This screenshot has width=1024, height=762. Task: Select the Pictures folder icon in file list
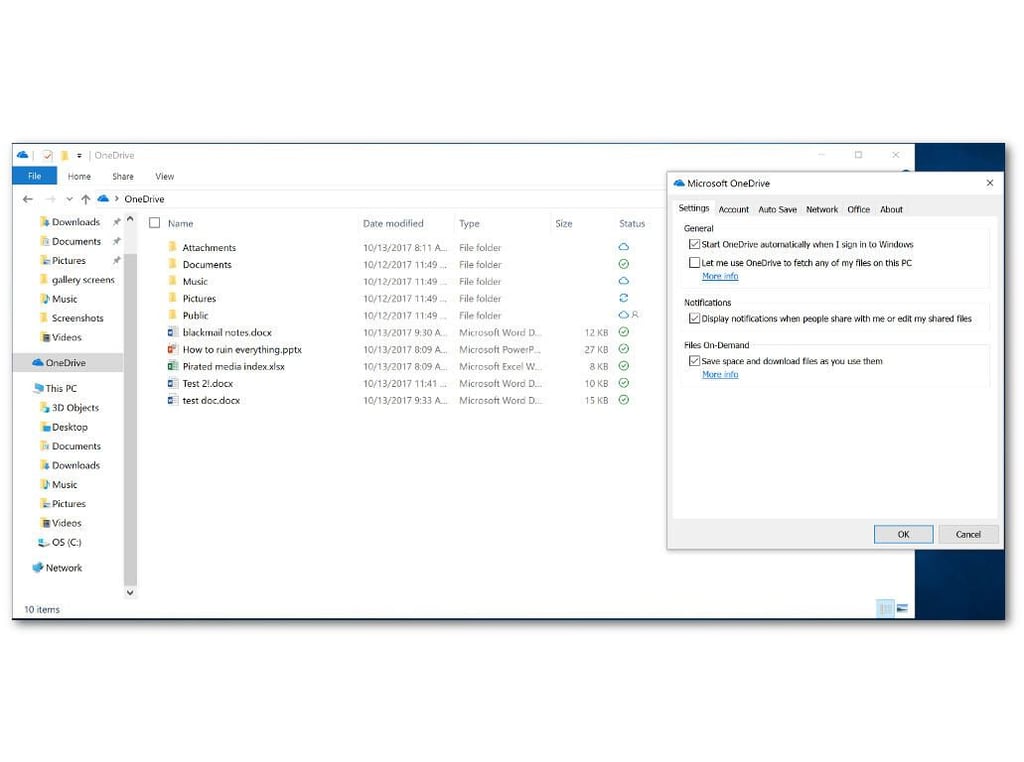[172, 298]
